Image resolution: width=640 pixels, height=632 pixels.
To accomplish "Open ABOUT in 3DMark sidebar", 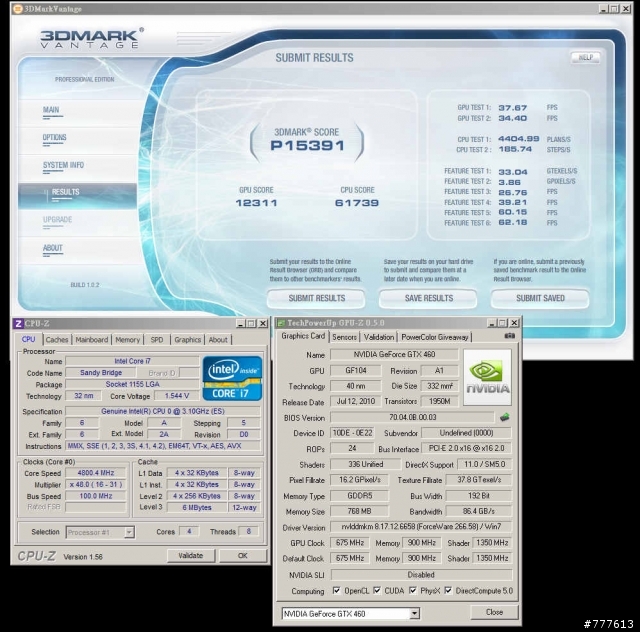I will 53,248.
